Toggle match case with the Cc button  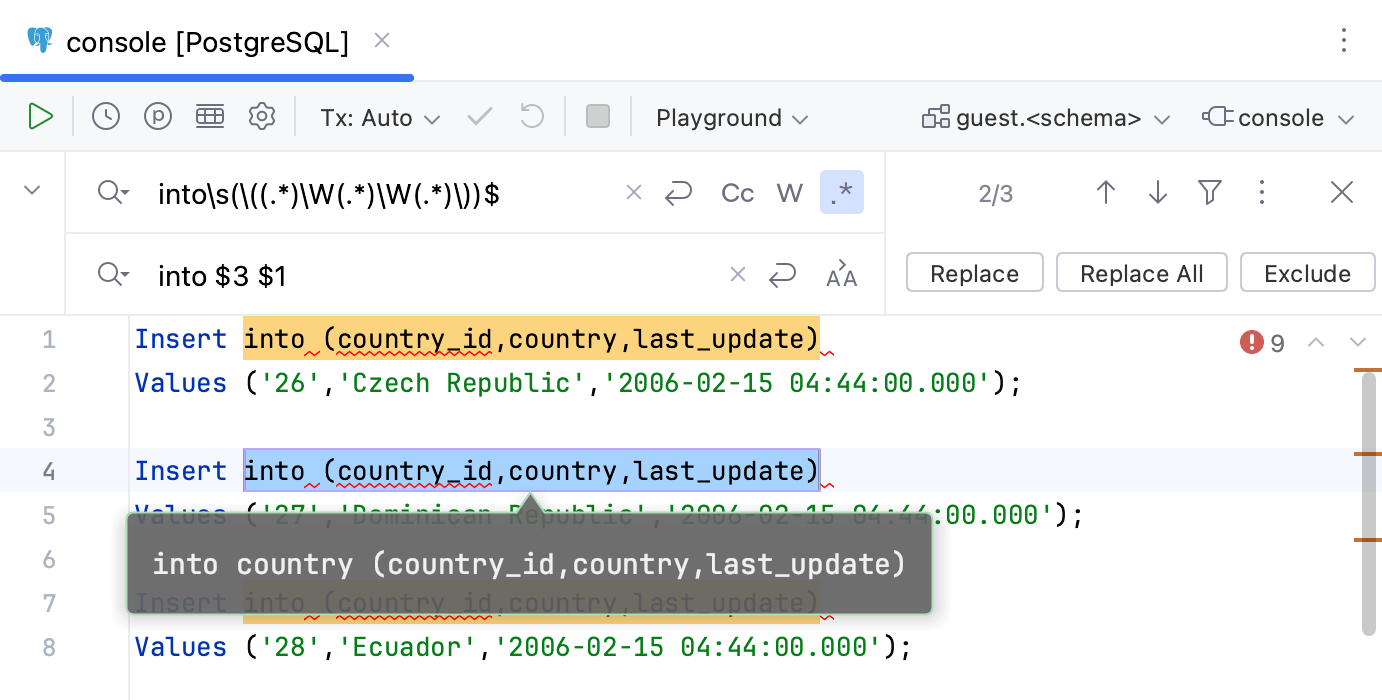click(738, 193)
